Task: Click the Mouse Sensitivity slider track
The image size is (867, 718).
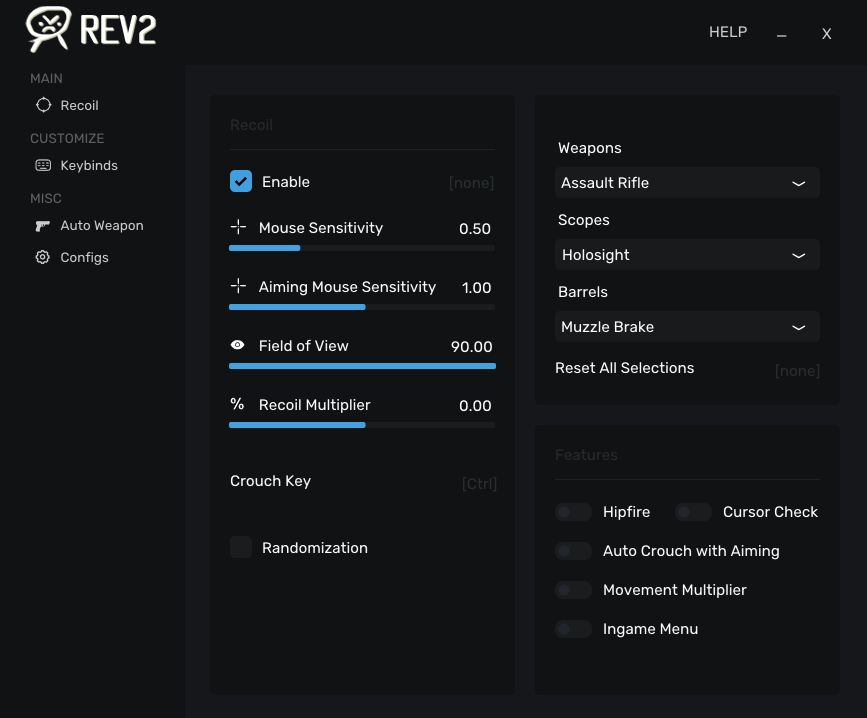Action: click(x=362, y=248)
